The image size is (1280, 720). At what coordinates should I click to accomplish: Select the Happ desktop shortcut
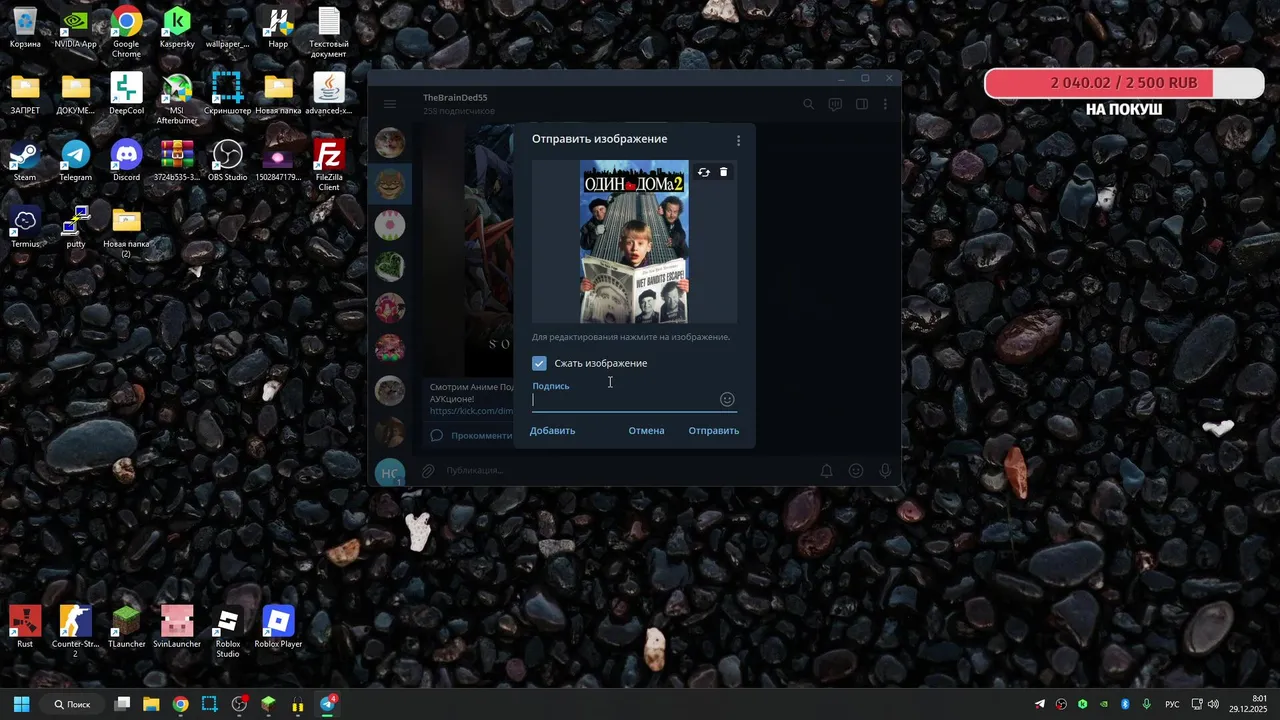click(x=278, y=28)
